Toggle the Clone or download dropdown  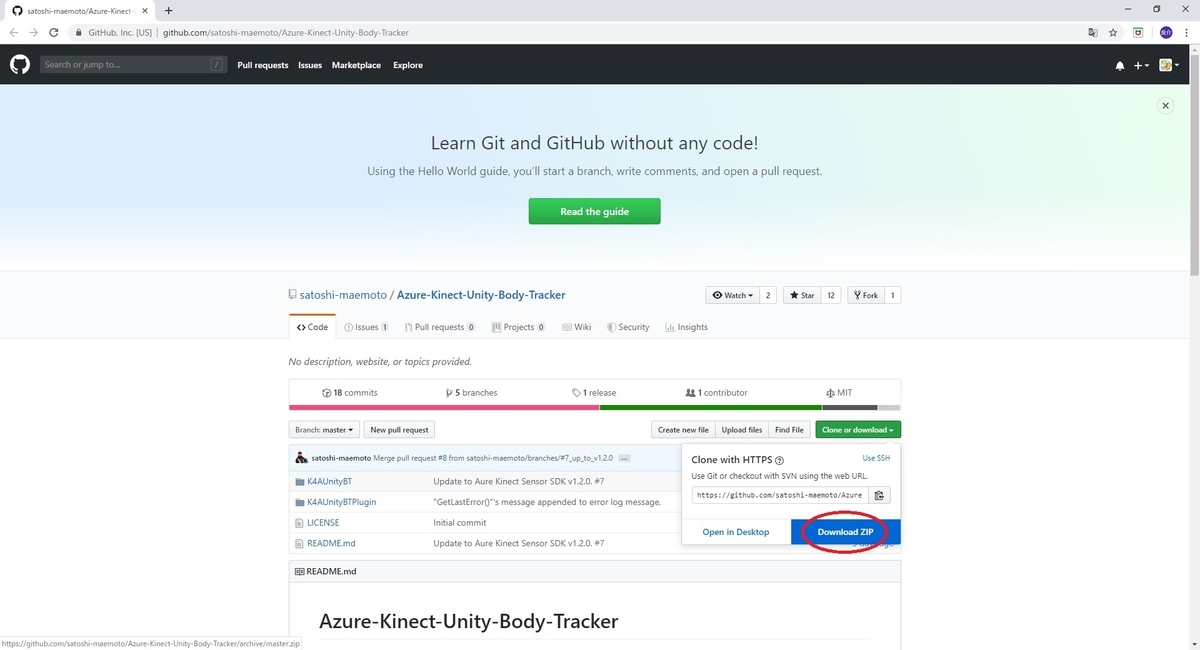click(x=858, y=430)
